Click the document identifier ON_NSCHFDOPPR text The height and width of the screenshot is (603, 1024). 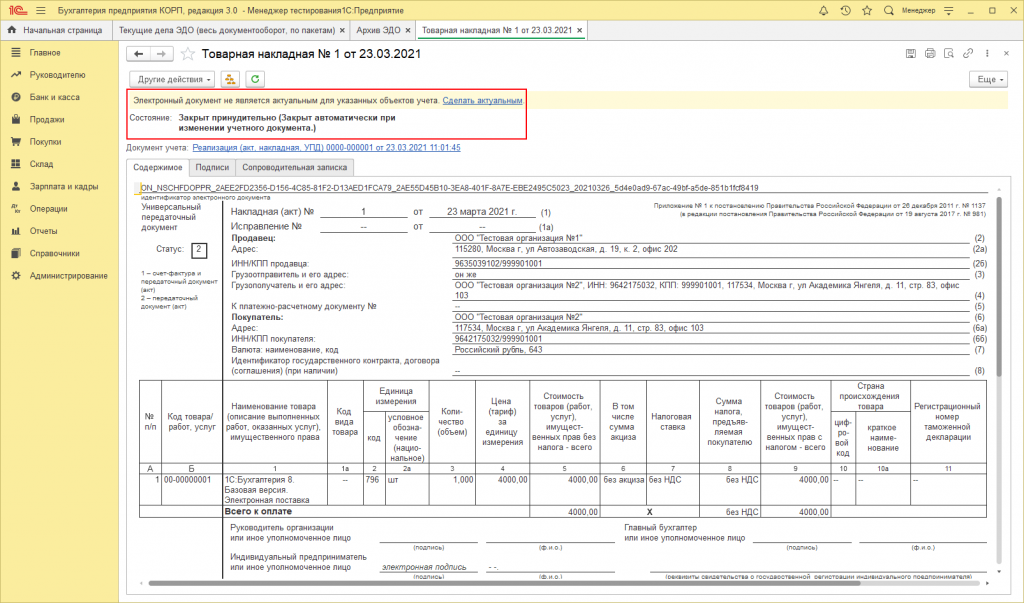(449, 187)
